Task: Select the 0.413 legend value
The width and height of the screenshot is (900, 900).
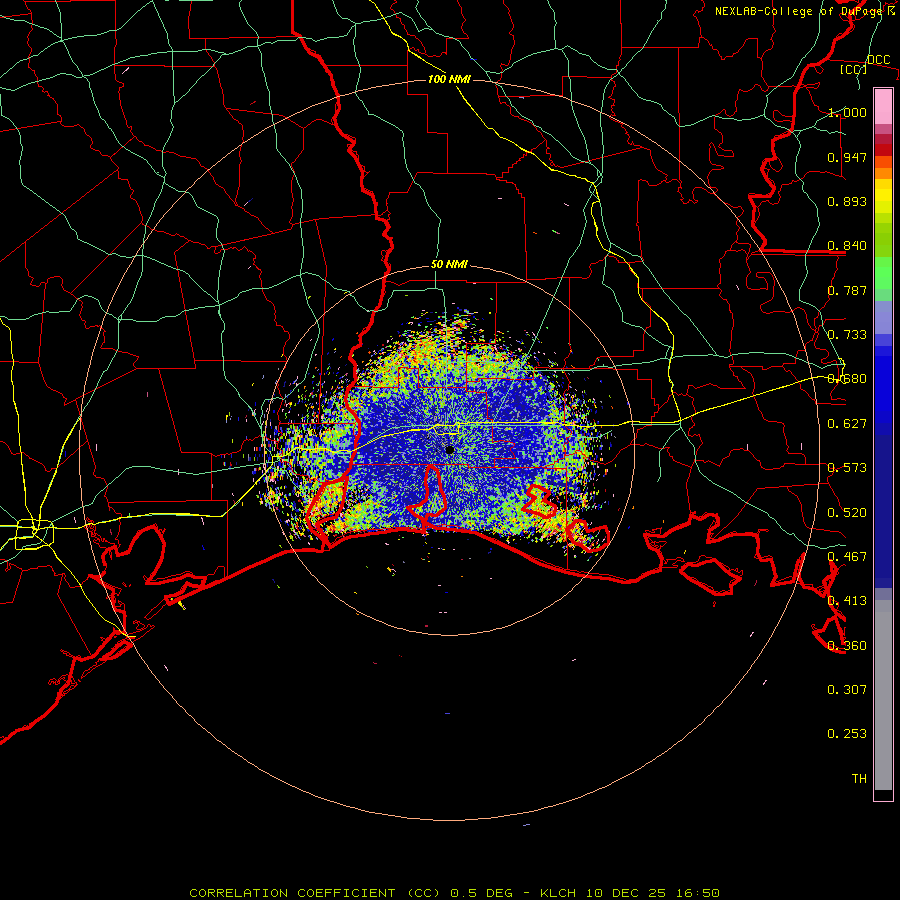Action: tap(847, 601)
